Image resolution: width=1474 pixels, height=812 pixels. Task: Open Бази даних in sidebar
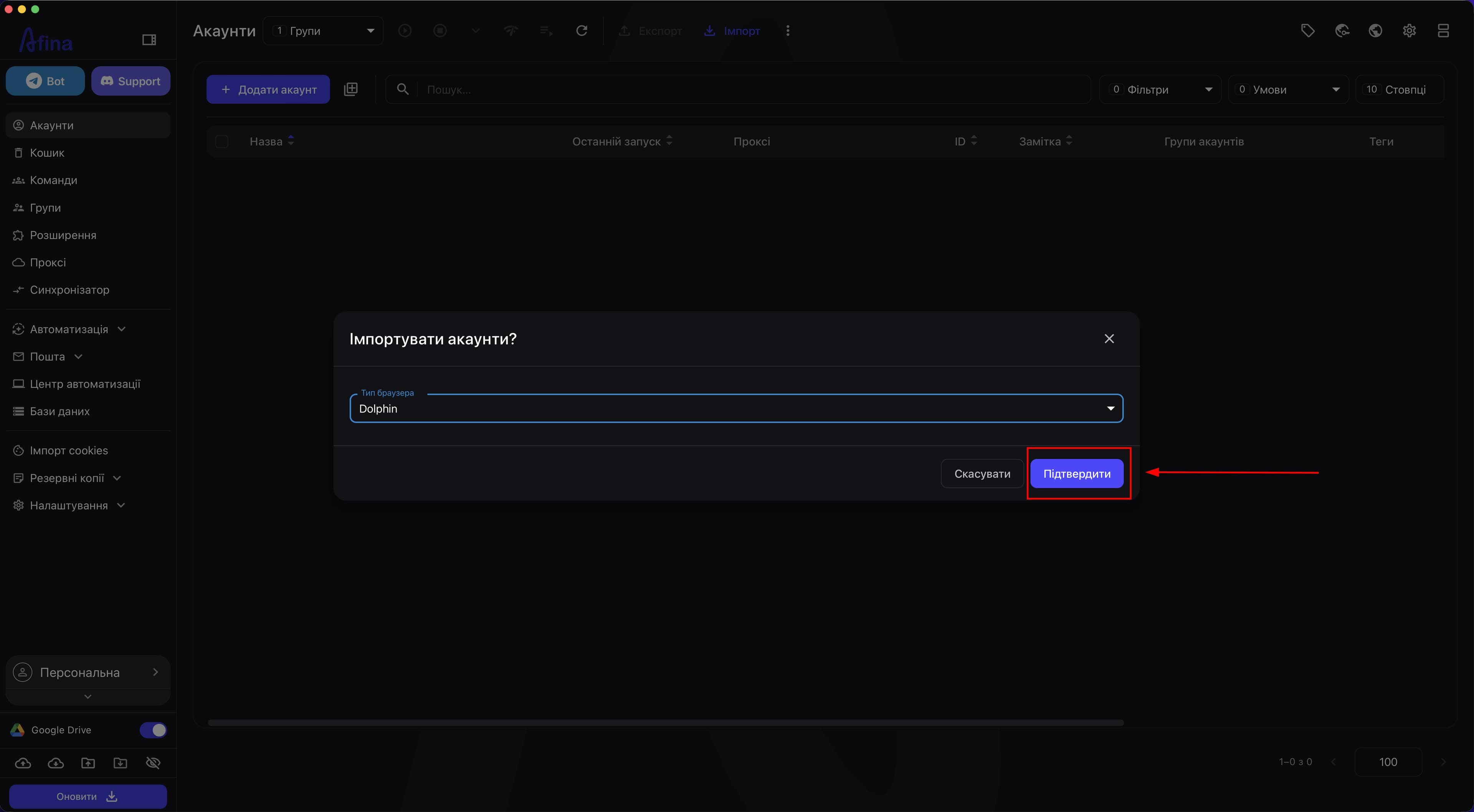tap(88, 411)
